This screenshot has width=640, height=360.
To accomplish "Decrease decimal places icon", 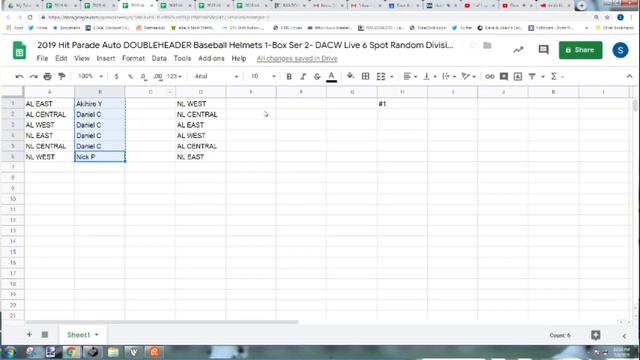I will [x=143, y=76].
